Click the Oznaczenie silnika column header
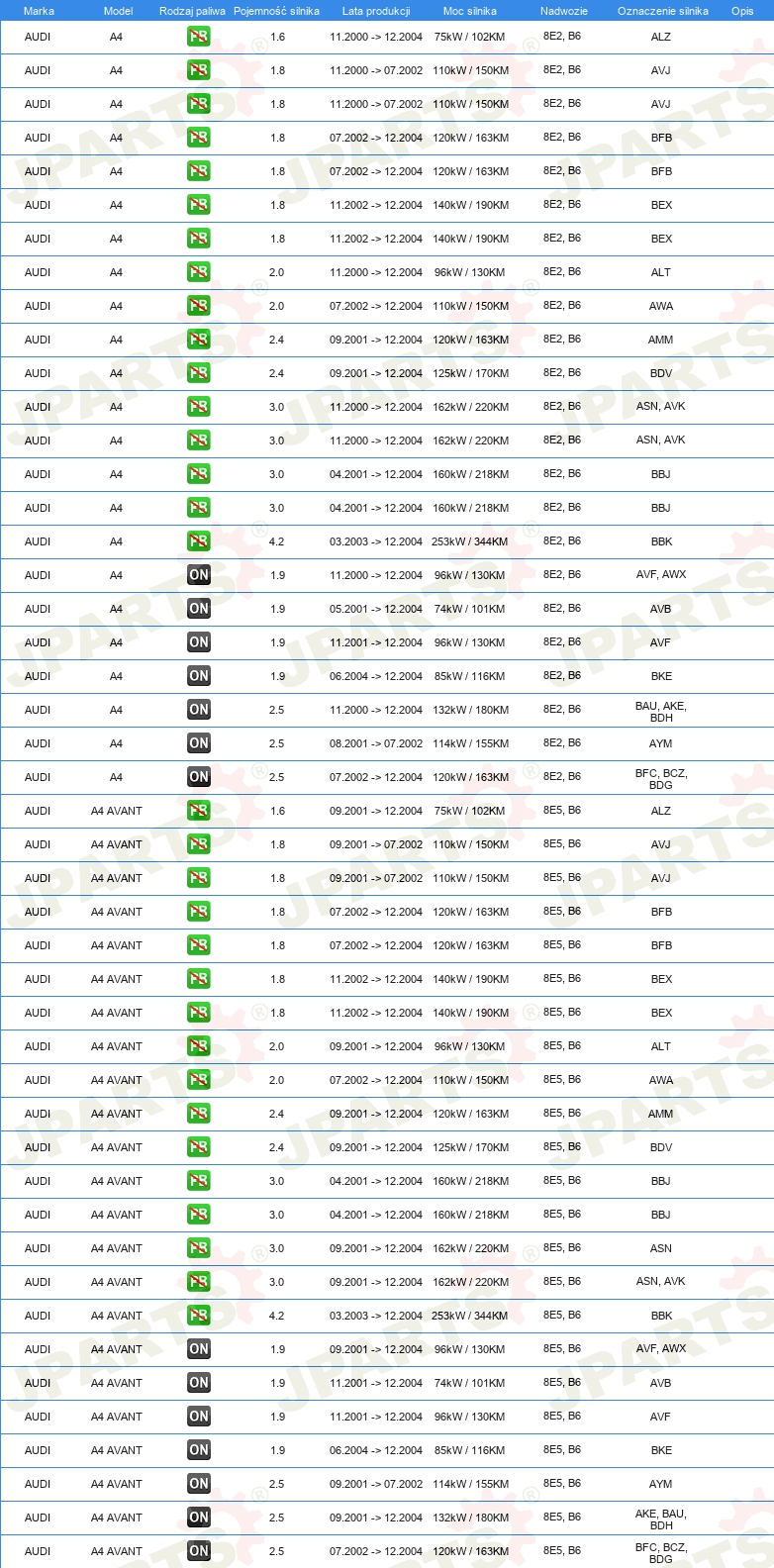The height and width of the screenshot is (1568, 774). (663, 11)
